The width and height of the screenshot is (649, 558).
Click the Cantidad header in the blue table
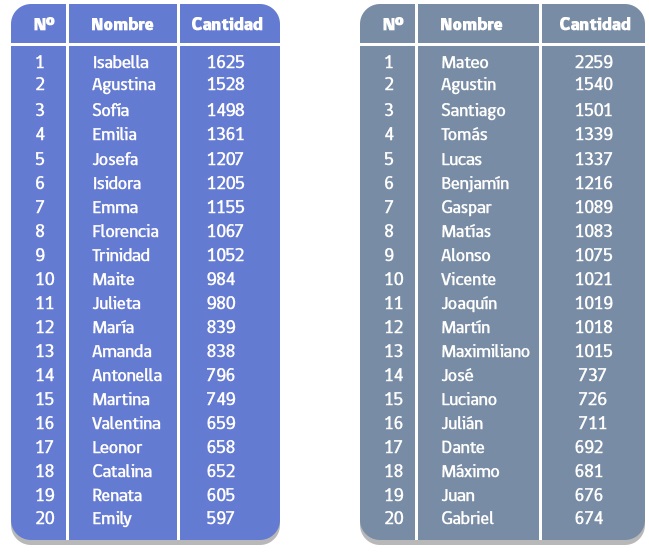(x=227, y=24)
